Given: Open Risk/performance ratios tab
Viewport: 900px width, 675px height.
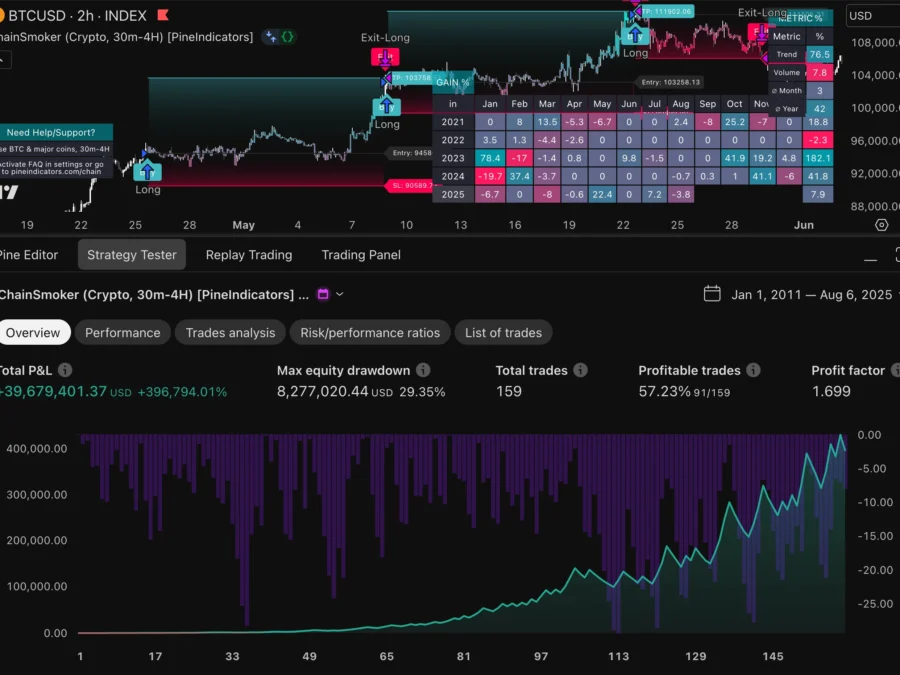Looking at the screenshot, I should pos(370,332).
